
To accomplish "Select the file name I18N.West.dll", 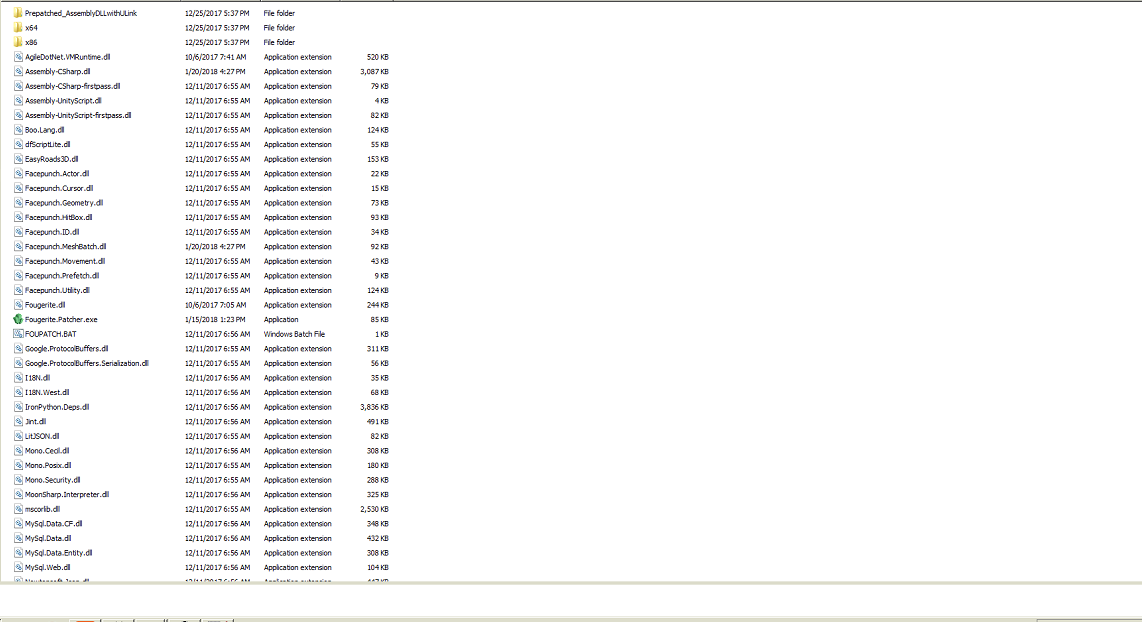I will (x=47, y=392).
